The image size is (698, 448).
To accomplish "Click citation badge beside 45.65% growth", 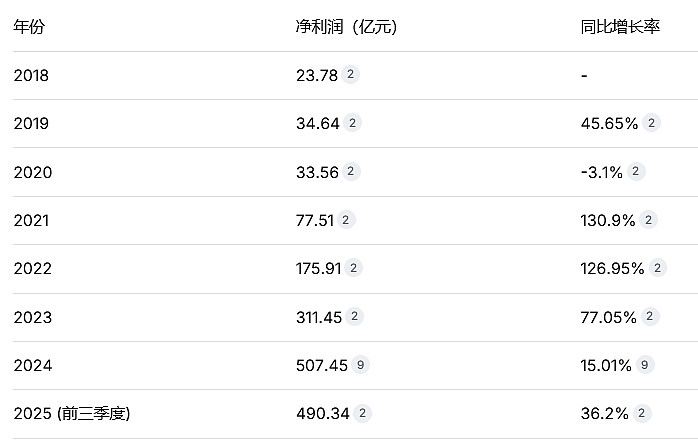I will (x=652, y=123).
